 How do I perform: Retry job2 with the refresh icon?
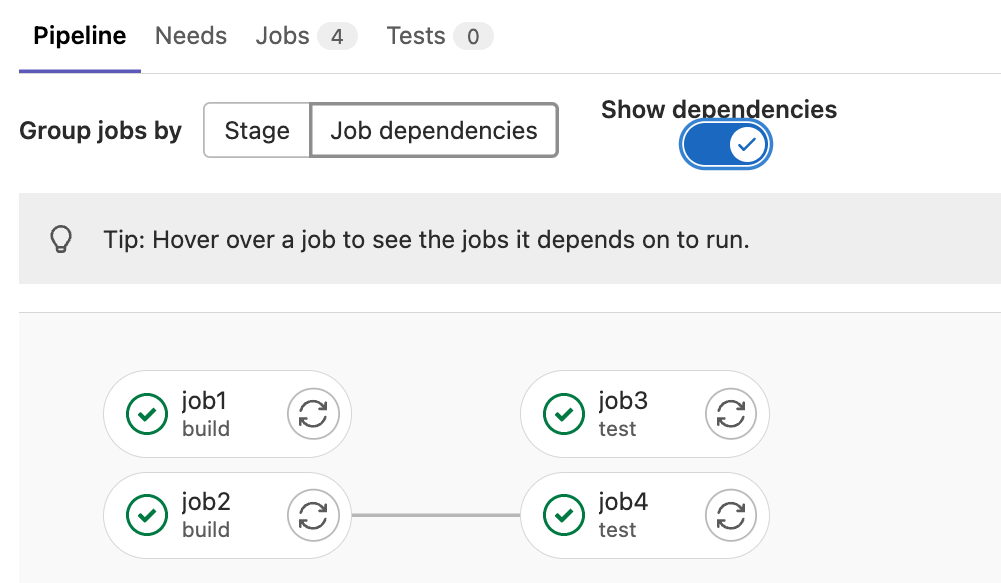click(x=313, y=515)
